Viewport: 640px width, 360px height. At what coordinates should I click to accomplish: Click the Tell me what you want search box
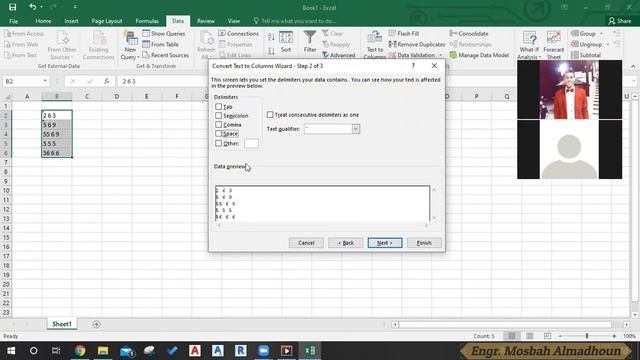click(295, 21)
